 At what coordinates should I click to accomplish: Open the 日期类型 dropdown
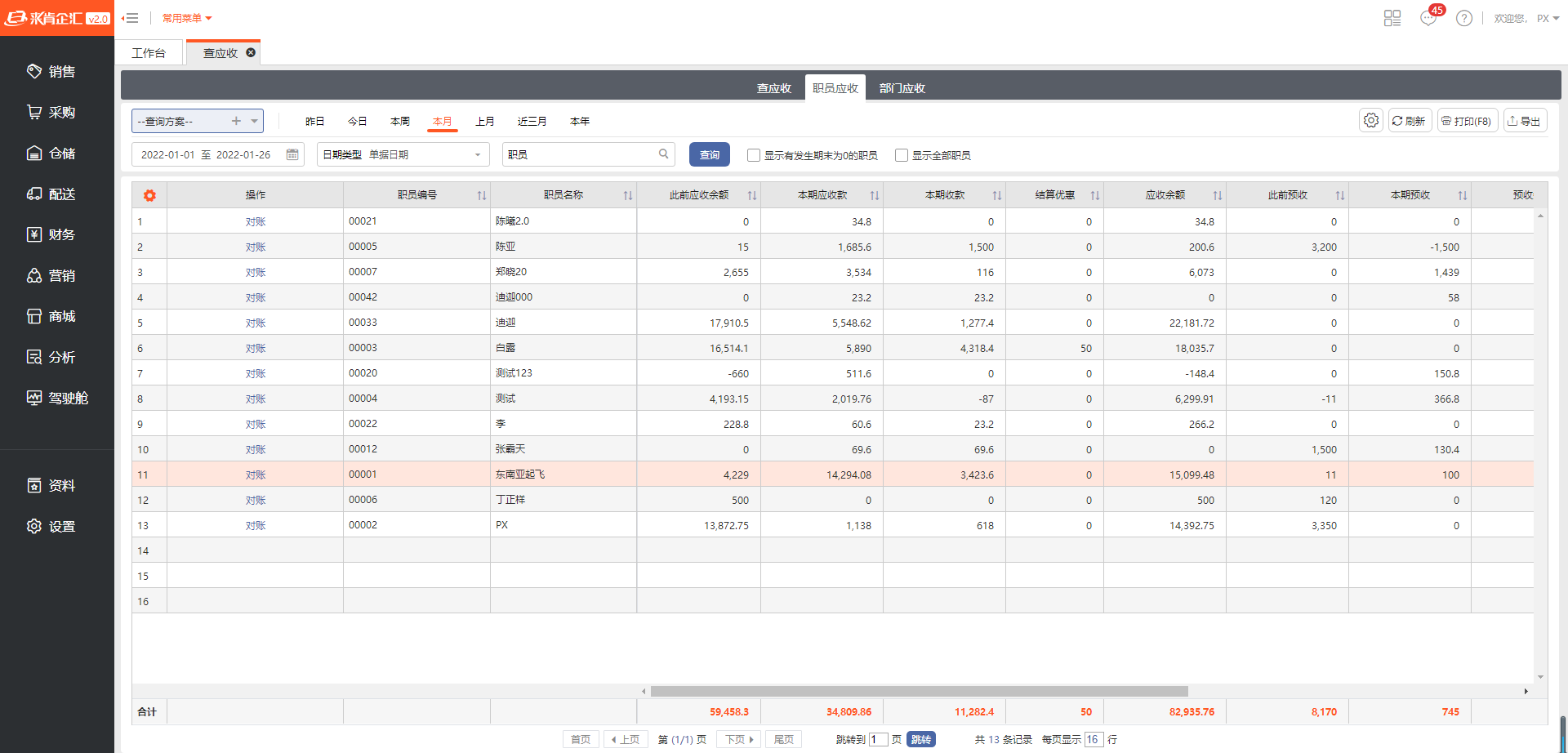pos(477,154)
